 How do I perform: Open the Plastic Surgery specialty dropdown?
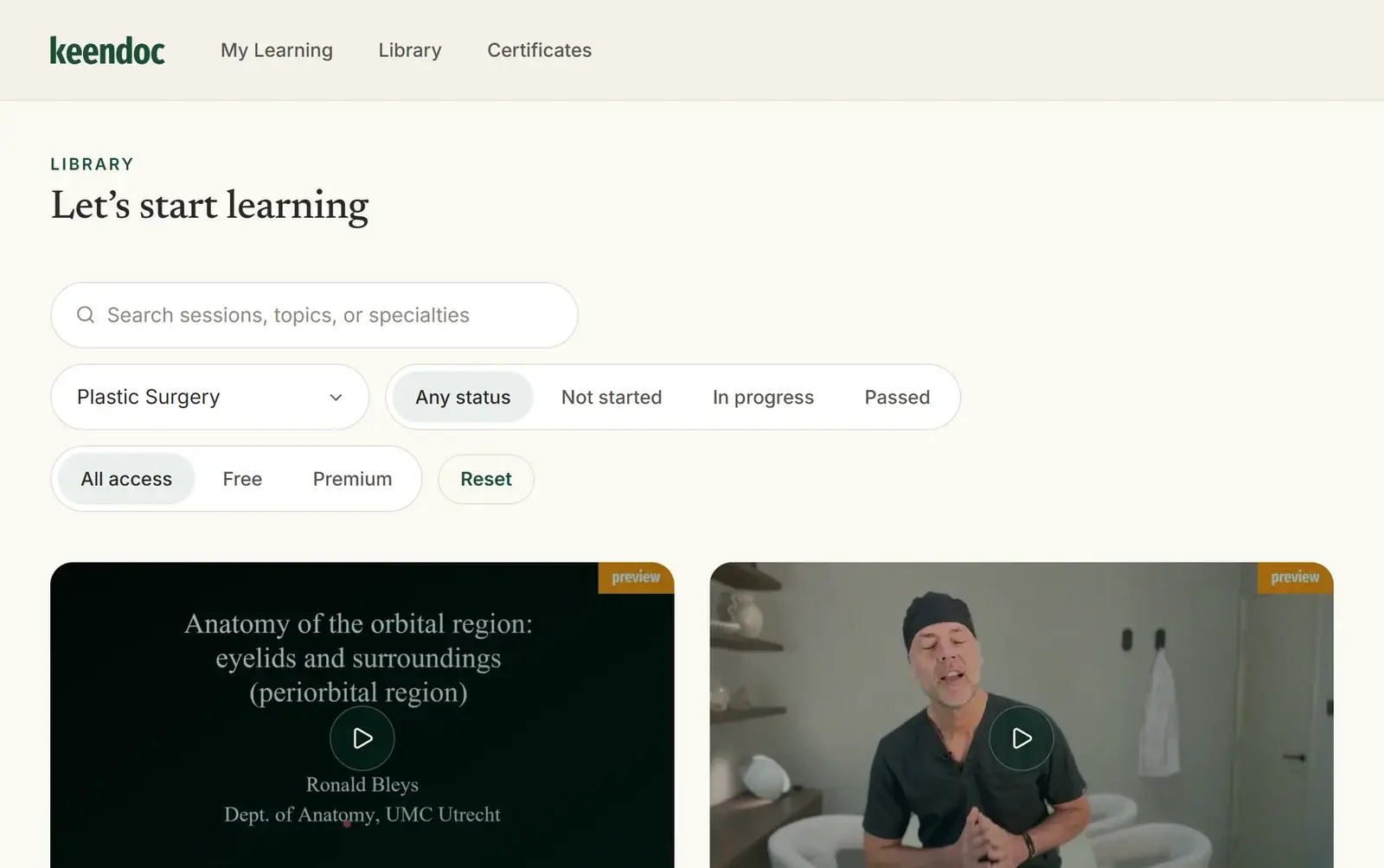pos(210,397)
